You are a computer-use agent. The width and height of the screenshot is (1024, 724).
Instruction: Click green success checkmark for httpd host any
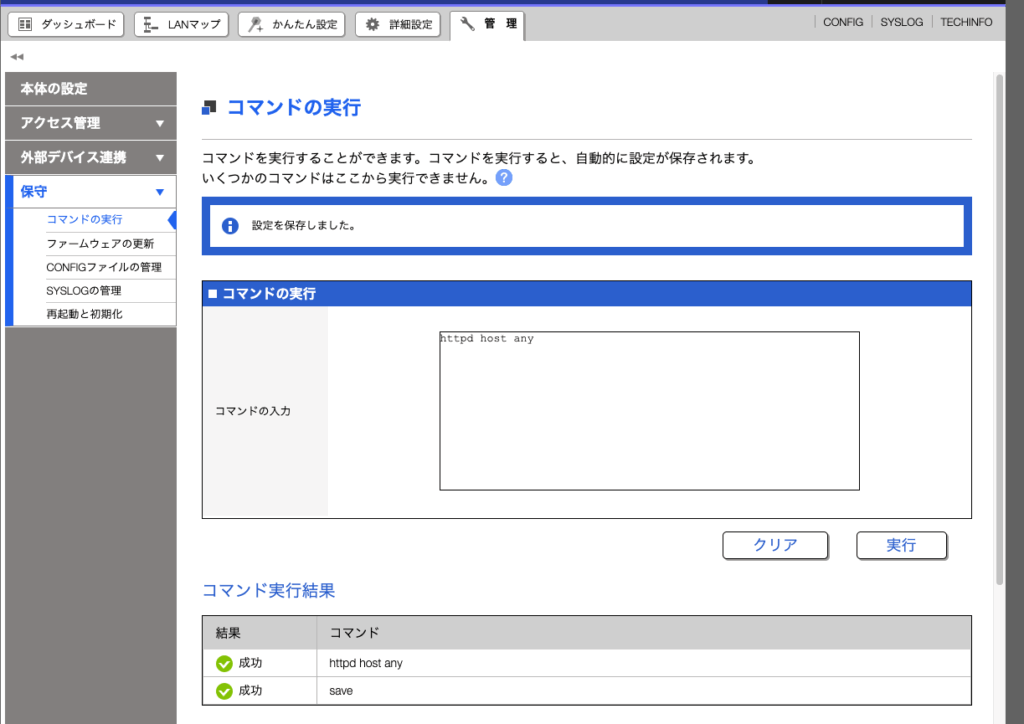click(x=224, y=663)
